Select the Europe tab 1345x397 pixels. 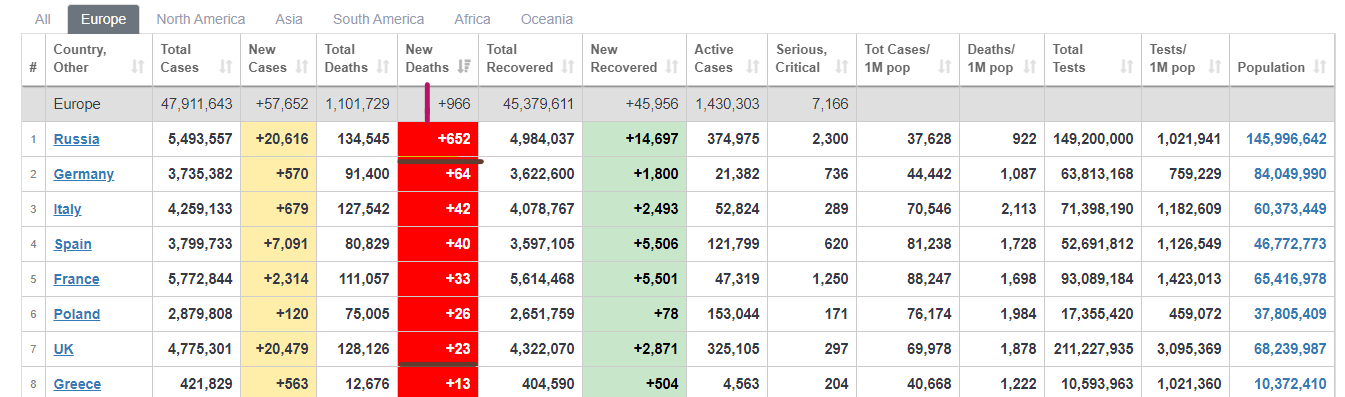104,19
